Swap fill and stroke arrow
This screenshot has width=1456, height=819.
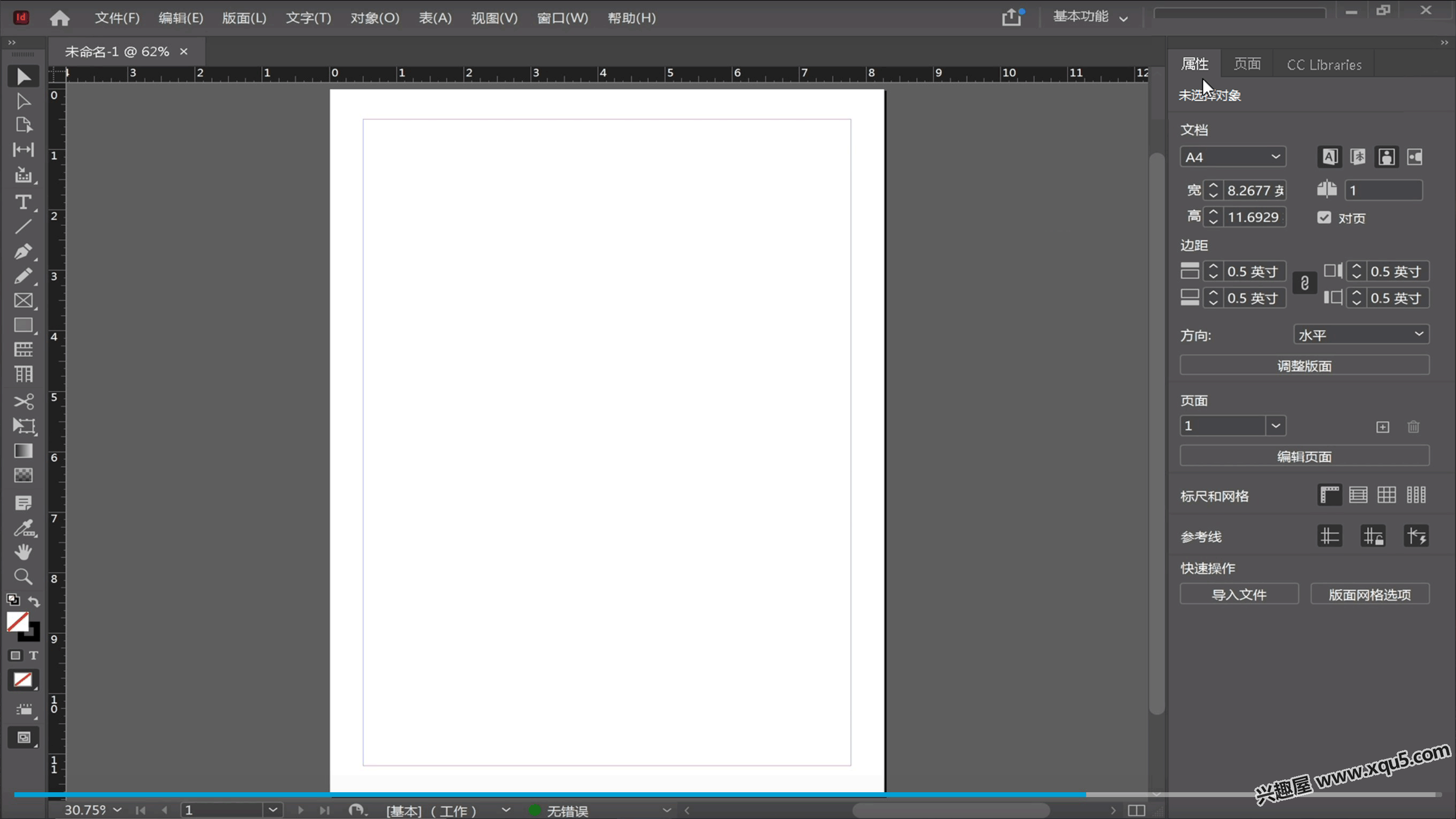pos(34,601)
